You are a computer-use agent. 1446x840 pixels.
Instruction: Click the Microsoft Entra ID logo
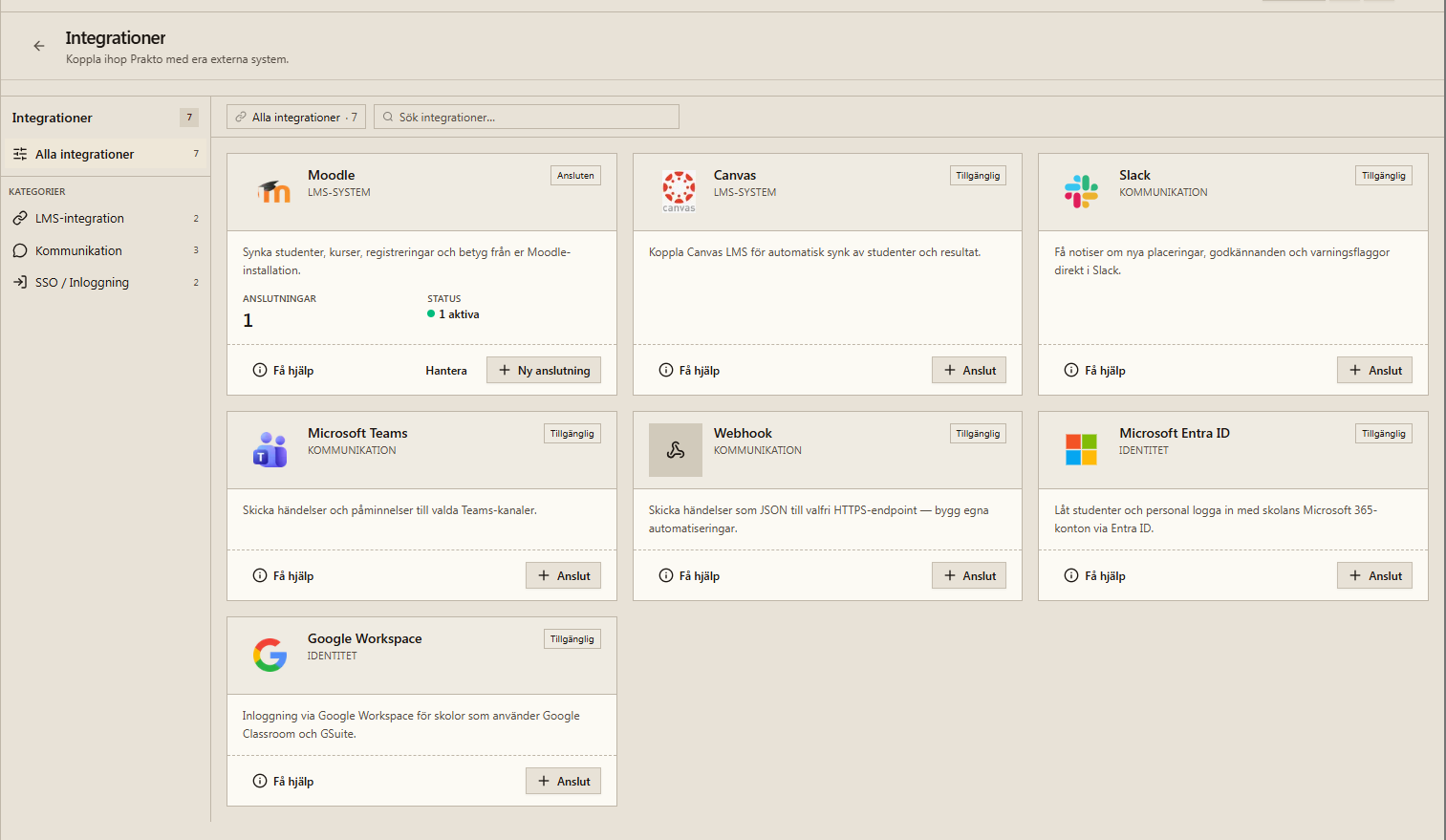coord(1082,449)
